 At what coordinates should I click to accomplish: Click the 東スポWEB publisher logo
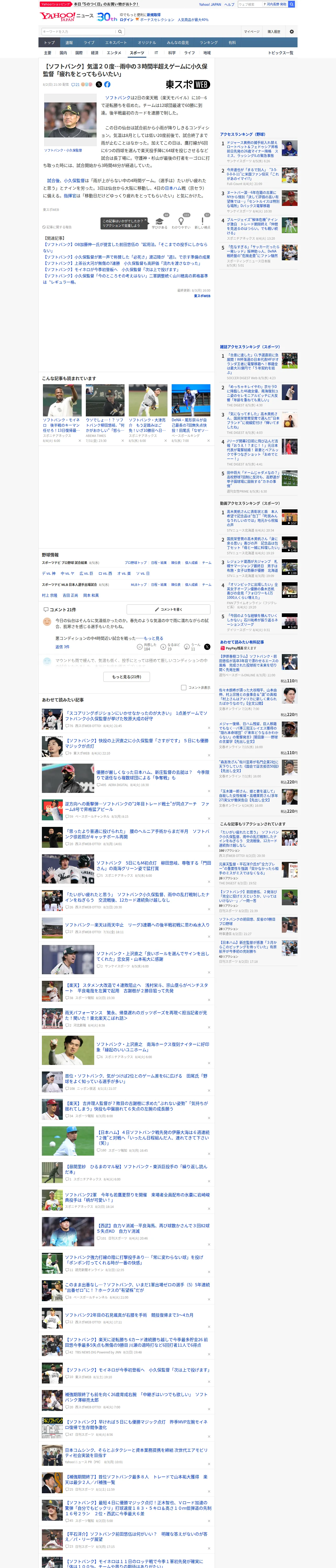[x=188, y=85]
